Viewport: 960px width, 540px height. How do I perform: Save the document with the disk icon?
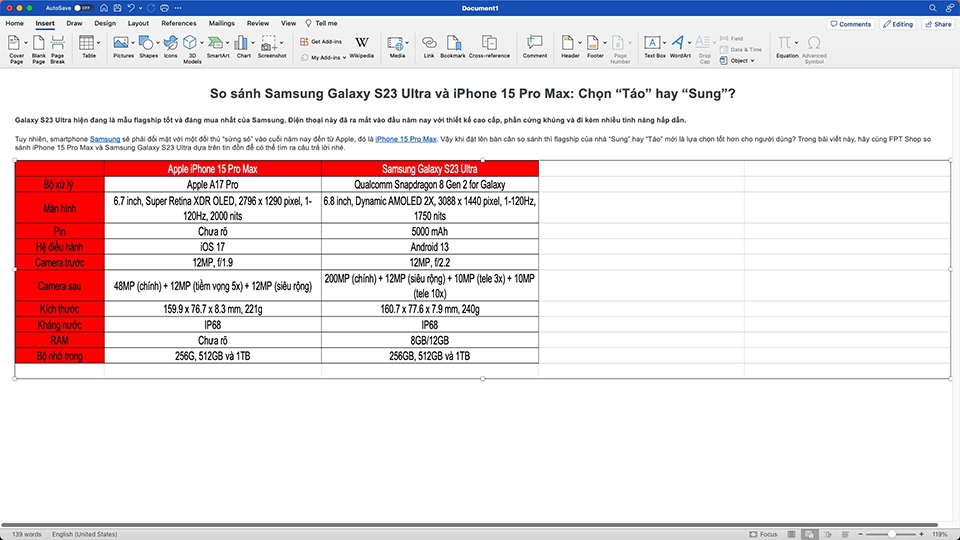click(118, 8)
